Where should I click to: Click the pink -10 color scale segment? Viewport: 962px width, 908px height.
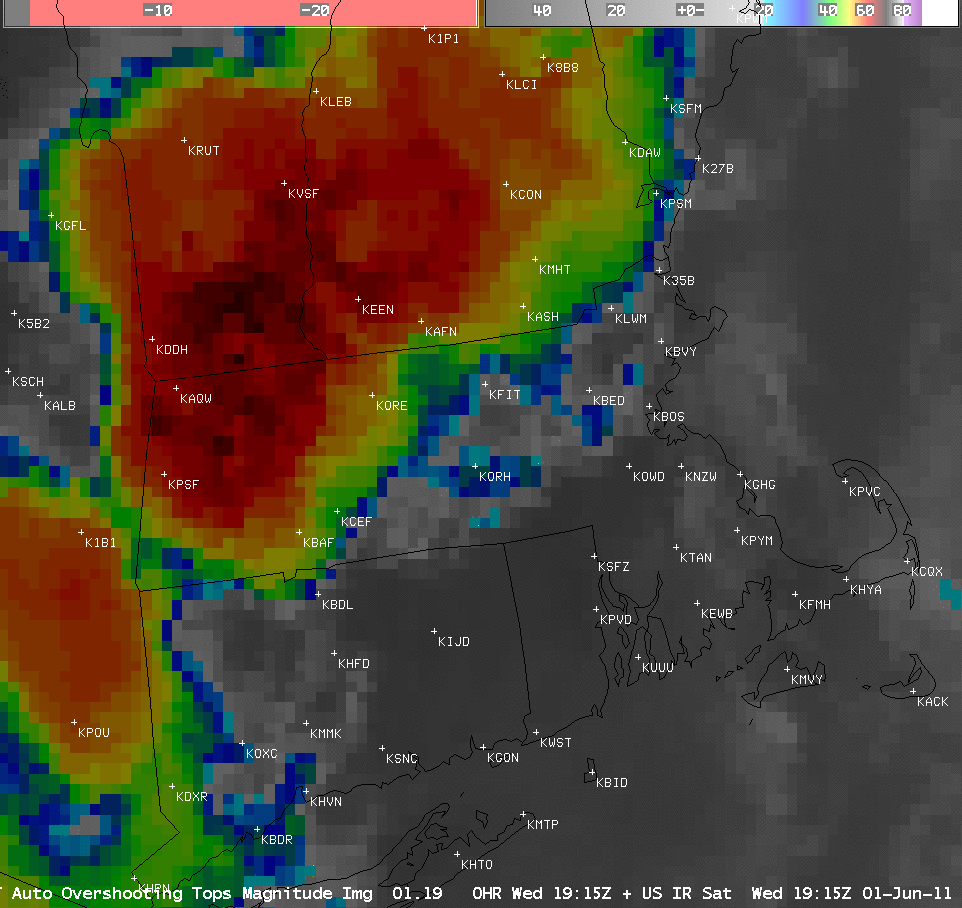click(x=157, y=11)
